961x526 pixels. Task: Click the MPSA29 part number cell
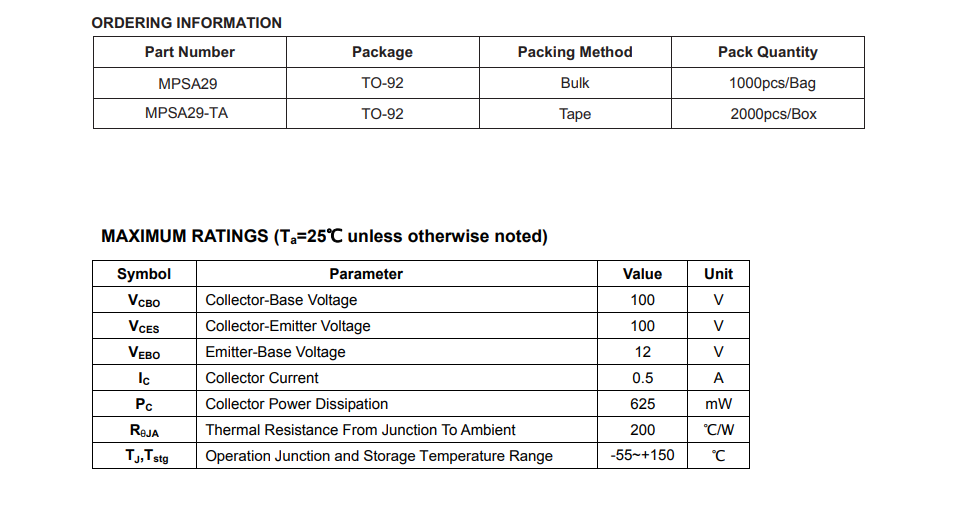(x=189, y=83)
